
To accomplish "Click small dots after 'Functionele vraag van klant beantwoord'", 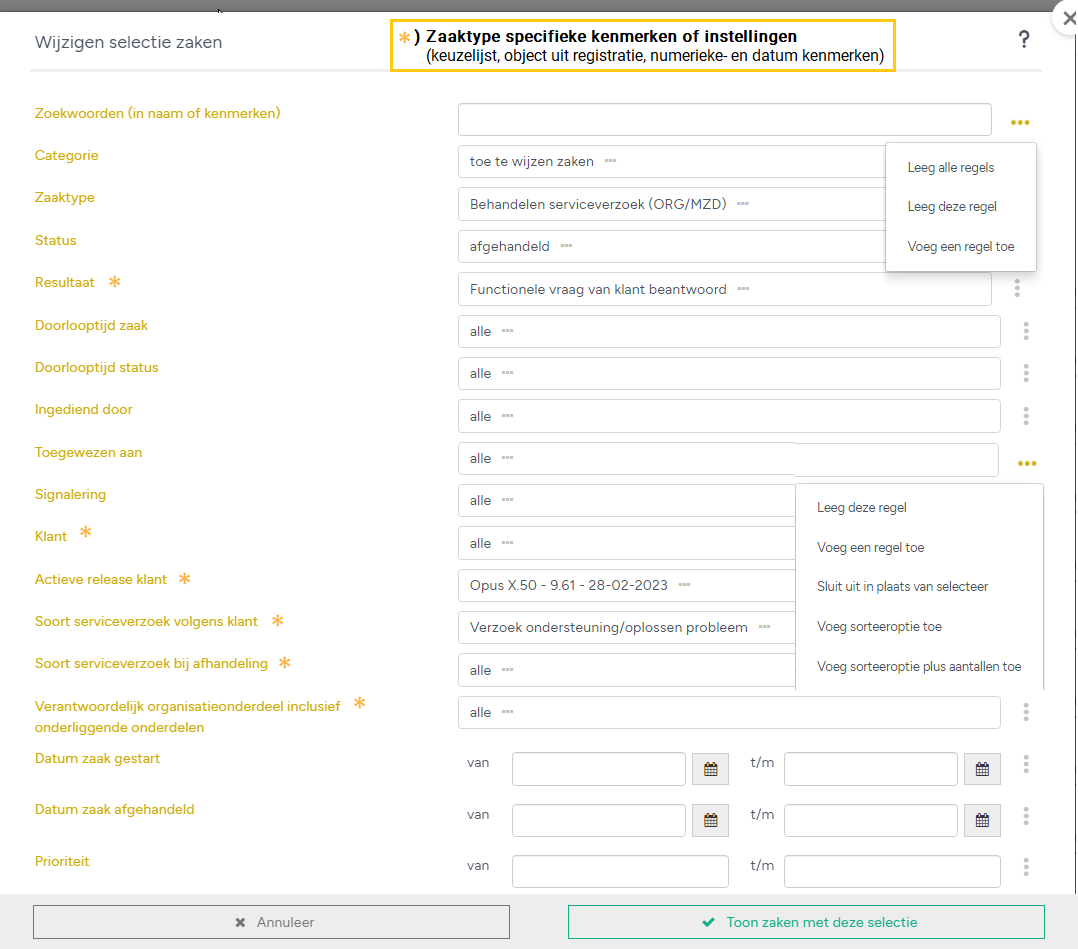I will click(x=743, y=289).
